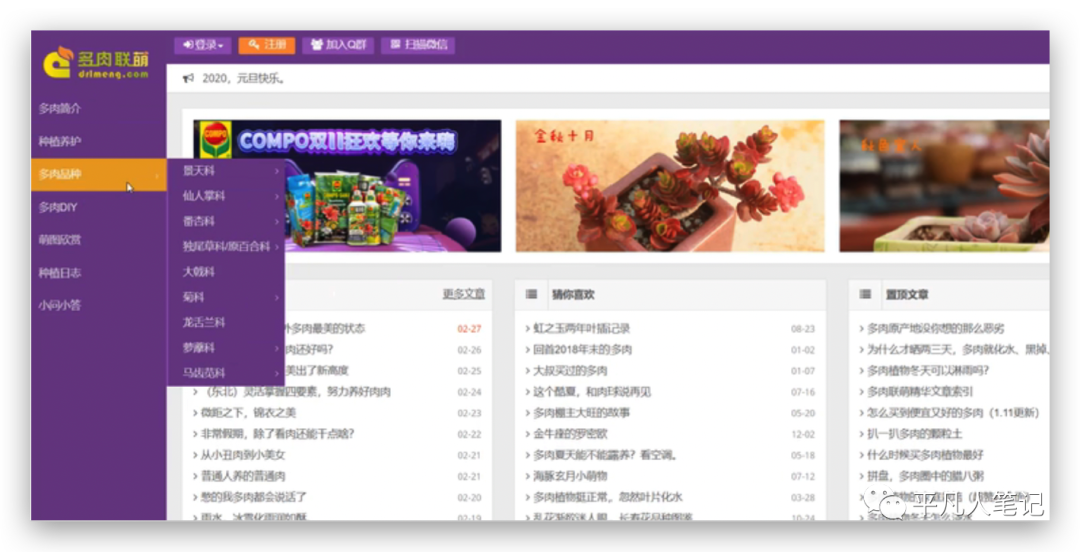Open the 登录 login dropdown button
This screenshot has width=1080, height=552.
(x=202, y=45)
